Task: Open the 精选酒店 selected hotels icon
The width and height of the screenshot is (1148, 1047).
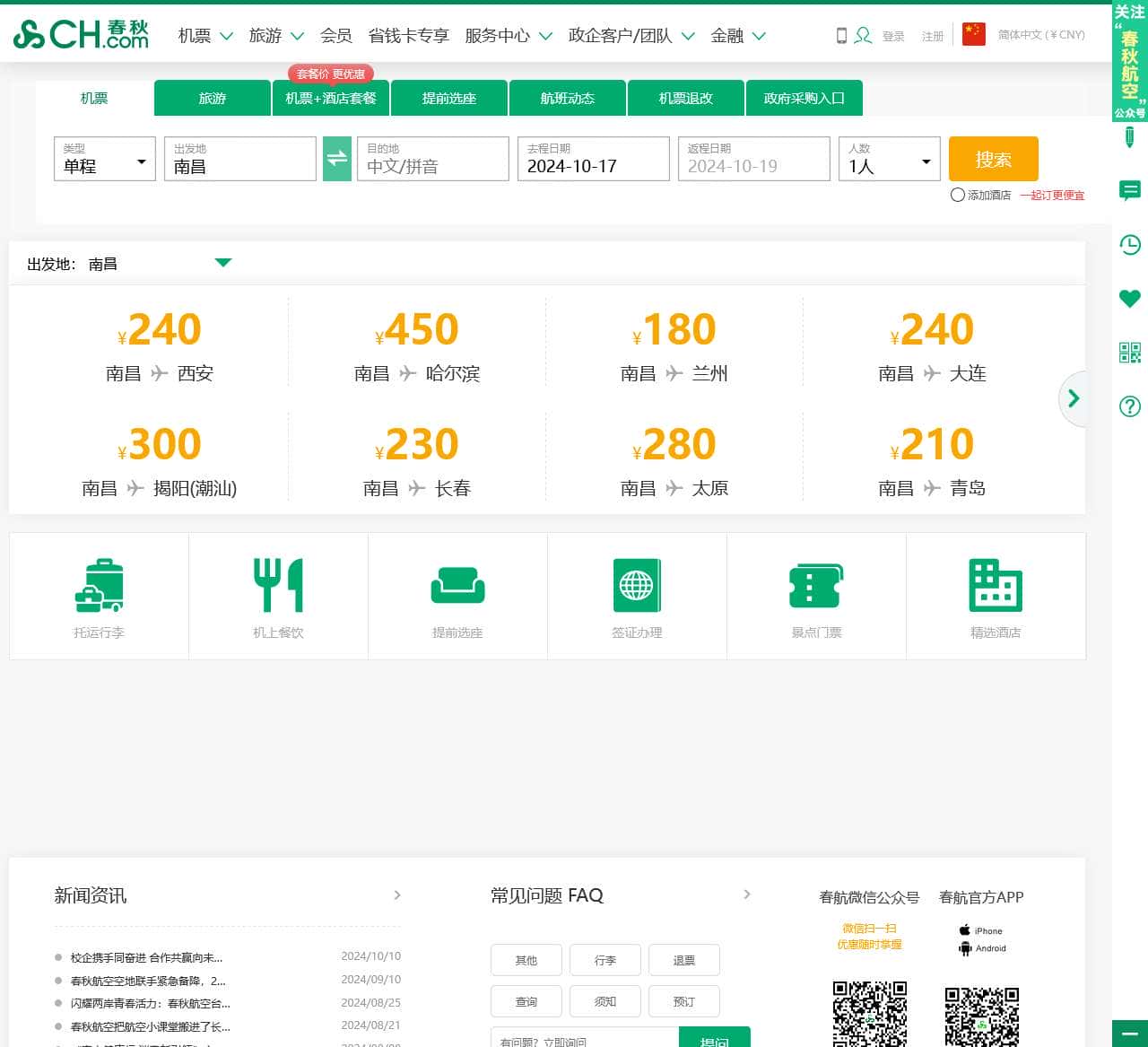Action: [996, 586]
